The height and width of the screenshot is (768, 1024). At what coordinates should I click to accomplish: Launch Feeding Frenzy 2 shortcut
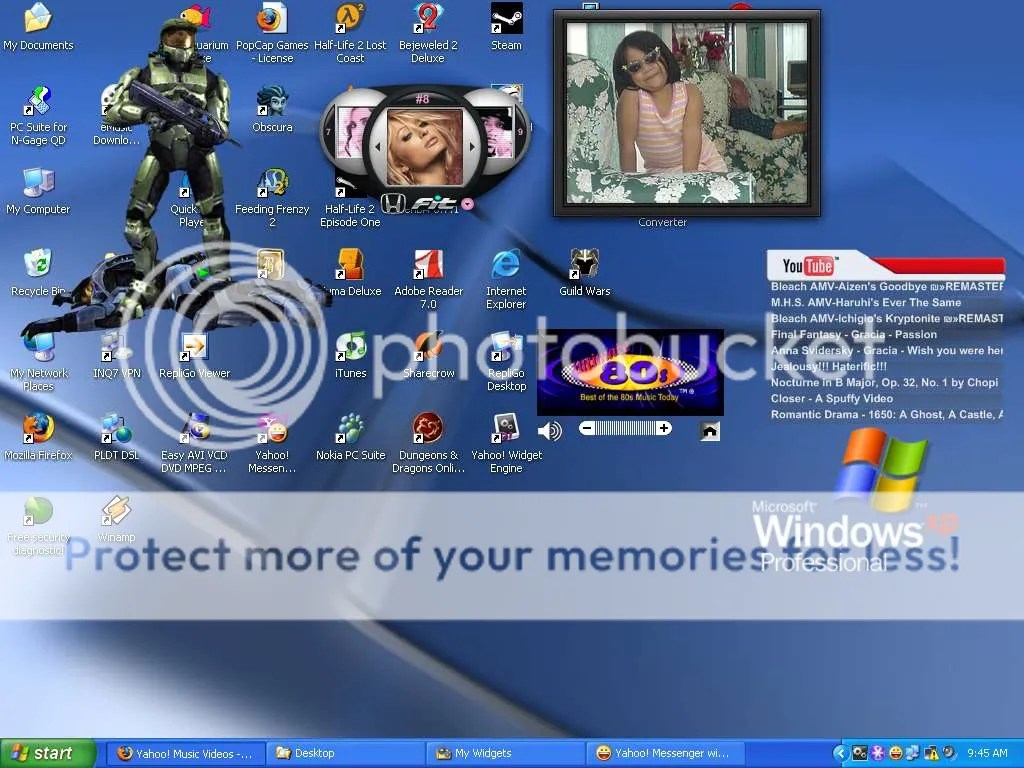click(x=272, y=197)
